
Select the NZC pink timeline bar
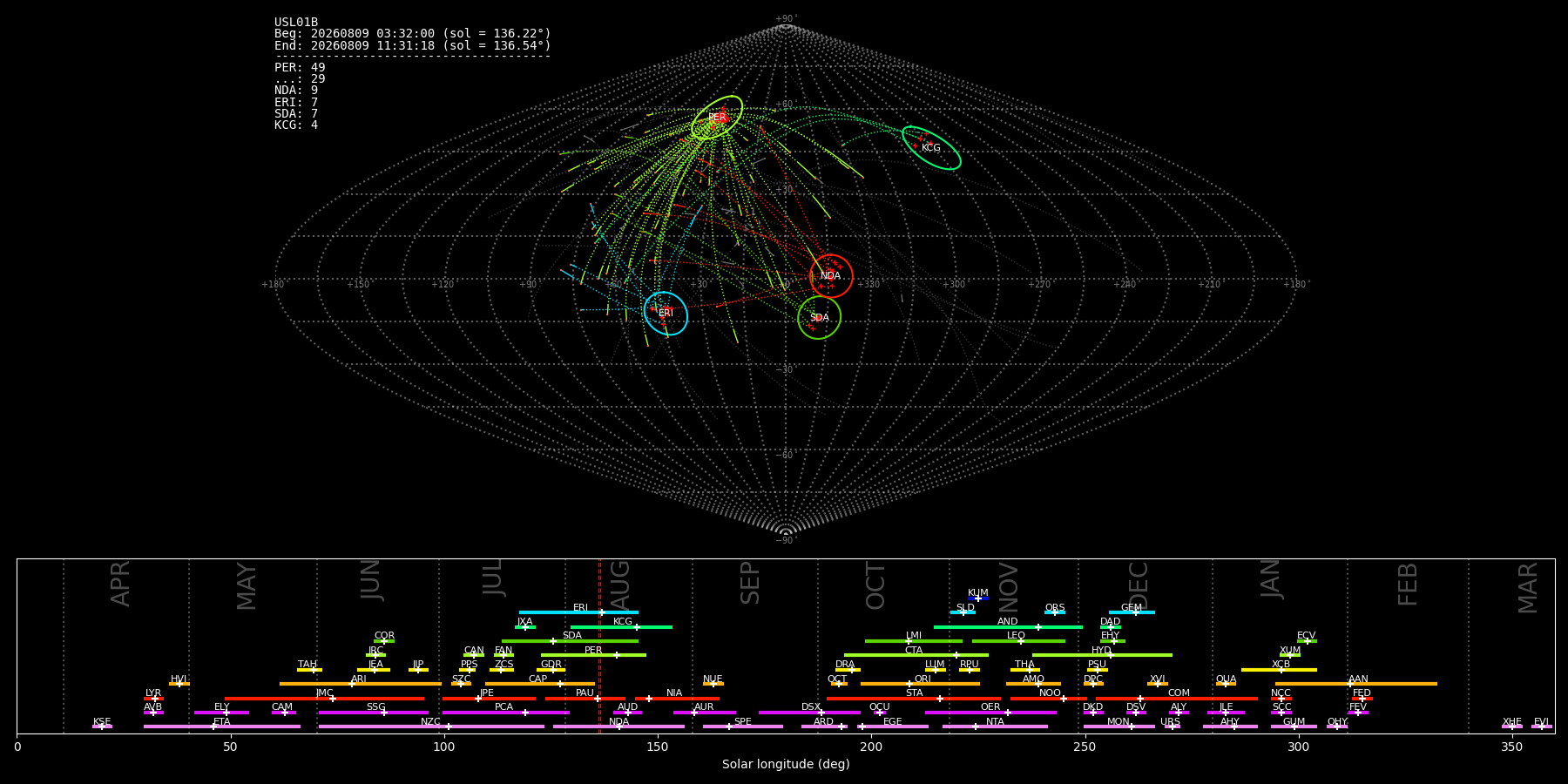(x=431, y=727)
